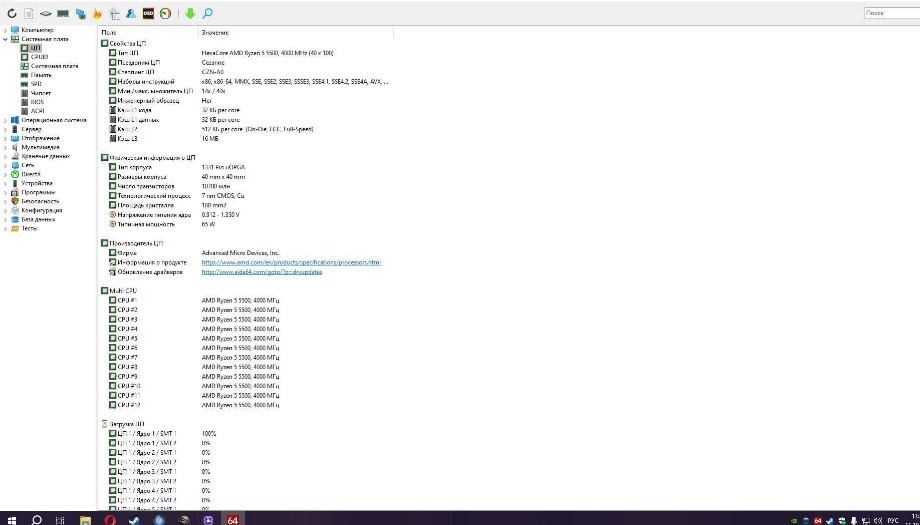Expand the Компьютер tree node
The width and height of the screenshot is (920, 525).
pos(5,30)
